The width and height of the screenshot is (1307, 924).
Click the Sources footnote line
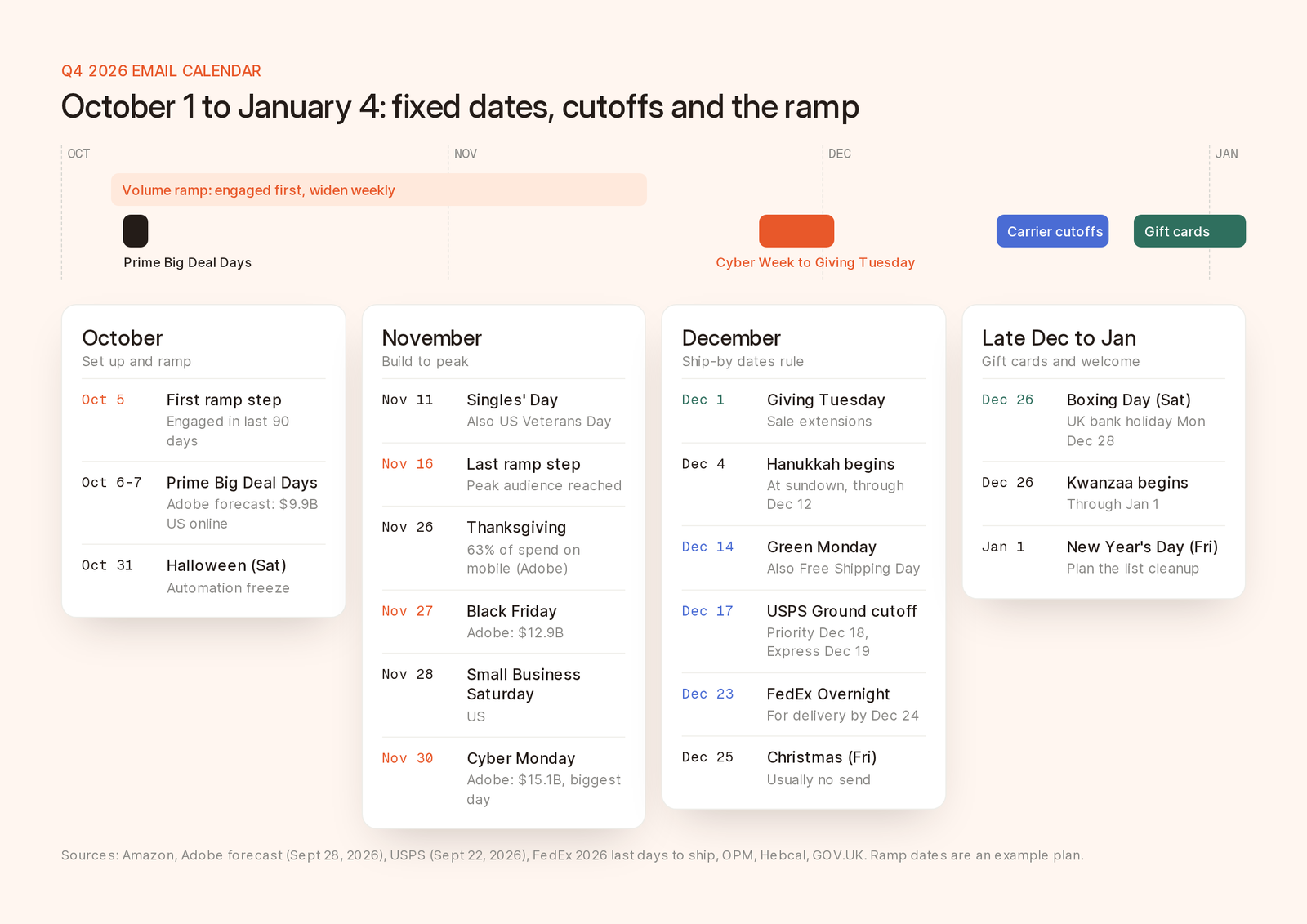click(x=573, y=855)
